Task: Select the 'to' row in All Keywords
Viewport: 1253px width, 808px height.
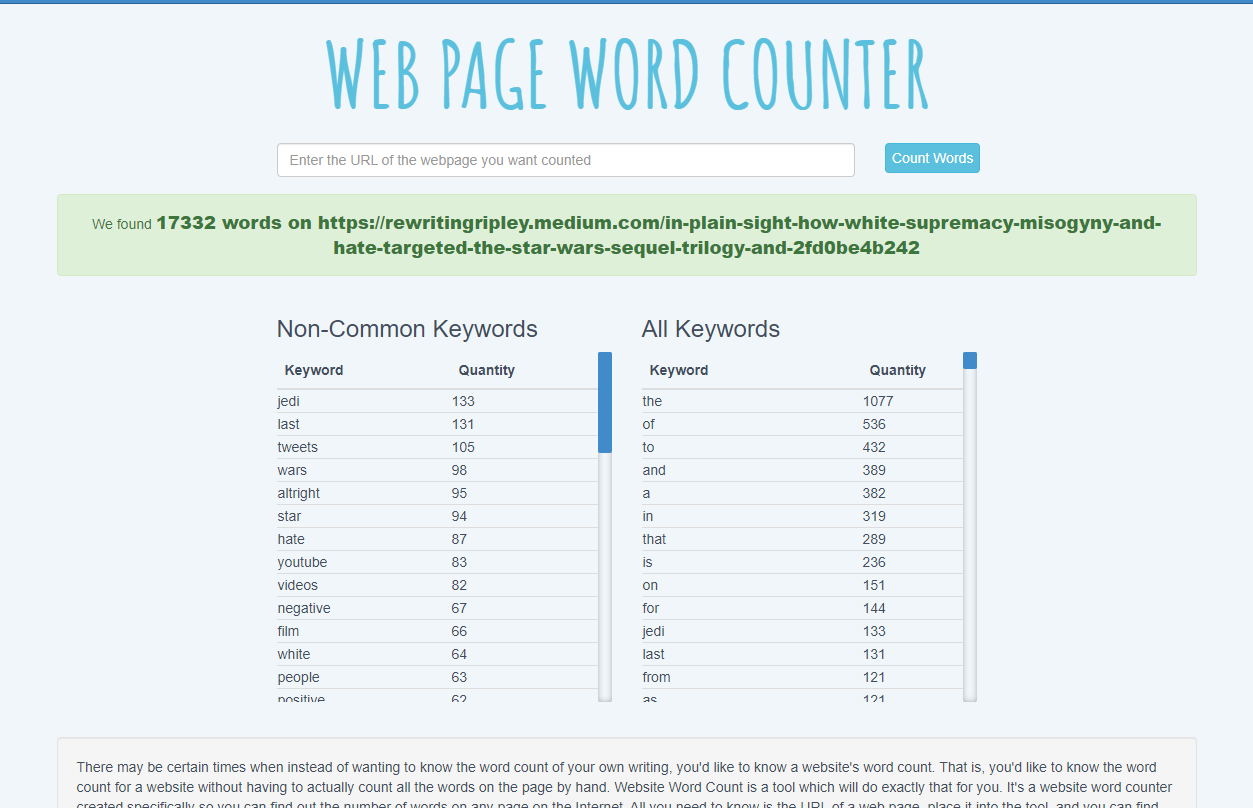Action: tap(802, 447)
